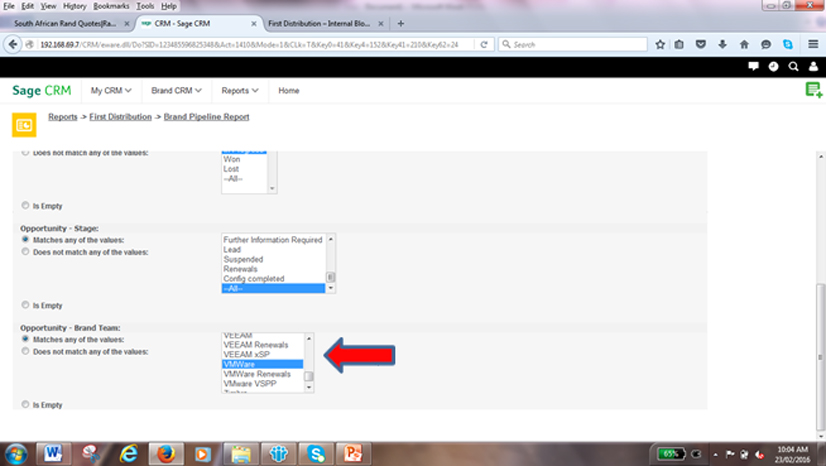Select Brand Team 'Matches any of the values' radio

tap(25, 339)
